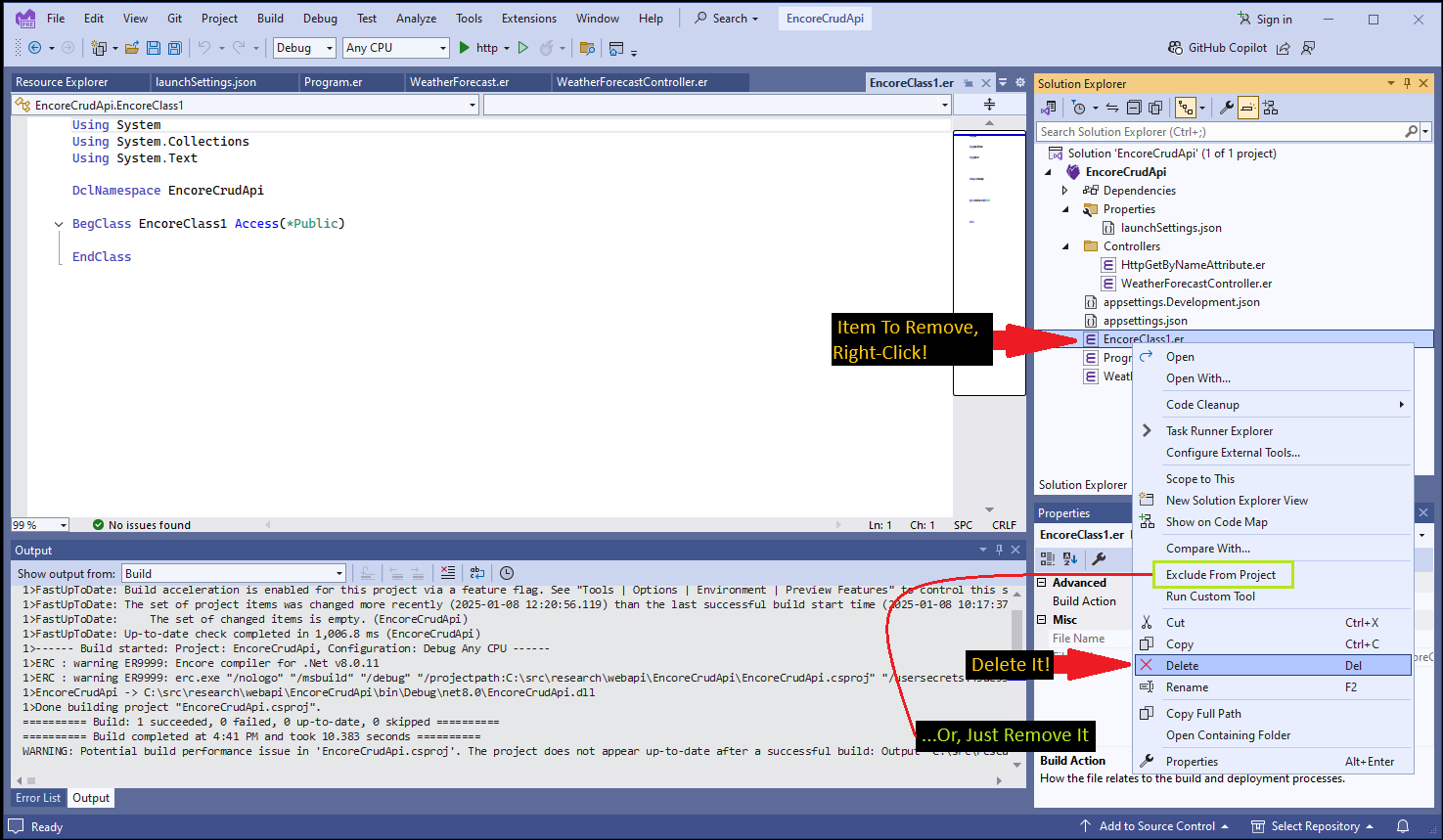Start without debugging via the hollow play icon
Image resolution: width=1443 pixels, height=840 pixels.
coord(523,48)
